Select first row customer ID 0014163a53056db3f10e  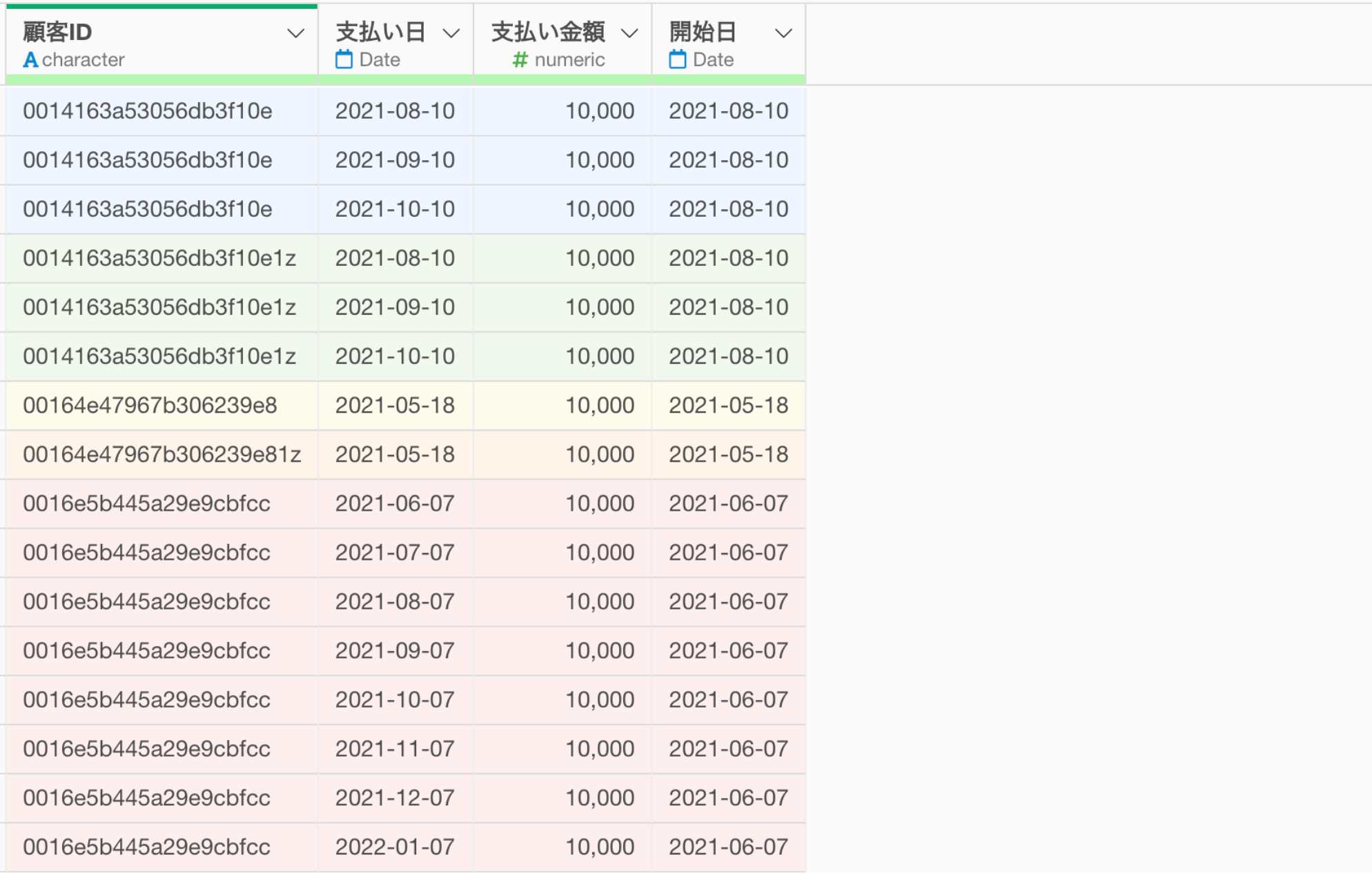click(x=147, y=111)
